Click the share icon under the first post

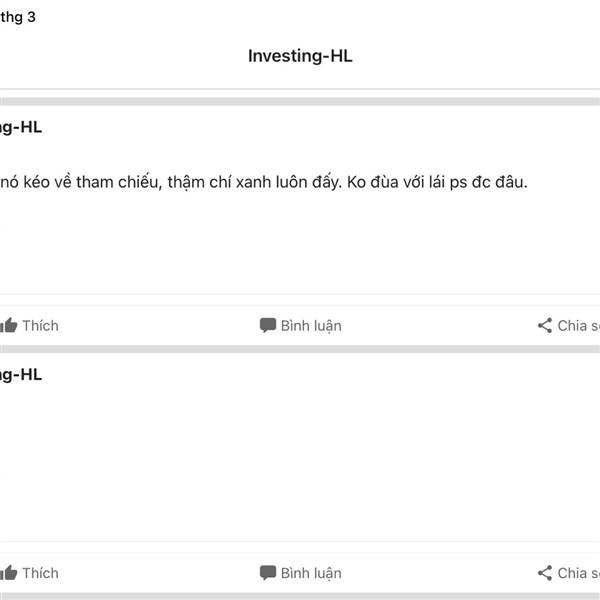tap(545, 325)
